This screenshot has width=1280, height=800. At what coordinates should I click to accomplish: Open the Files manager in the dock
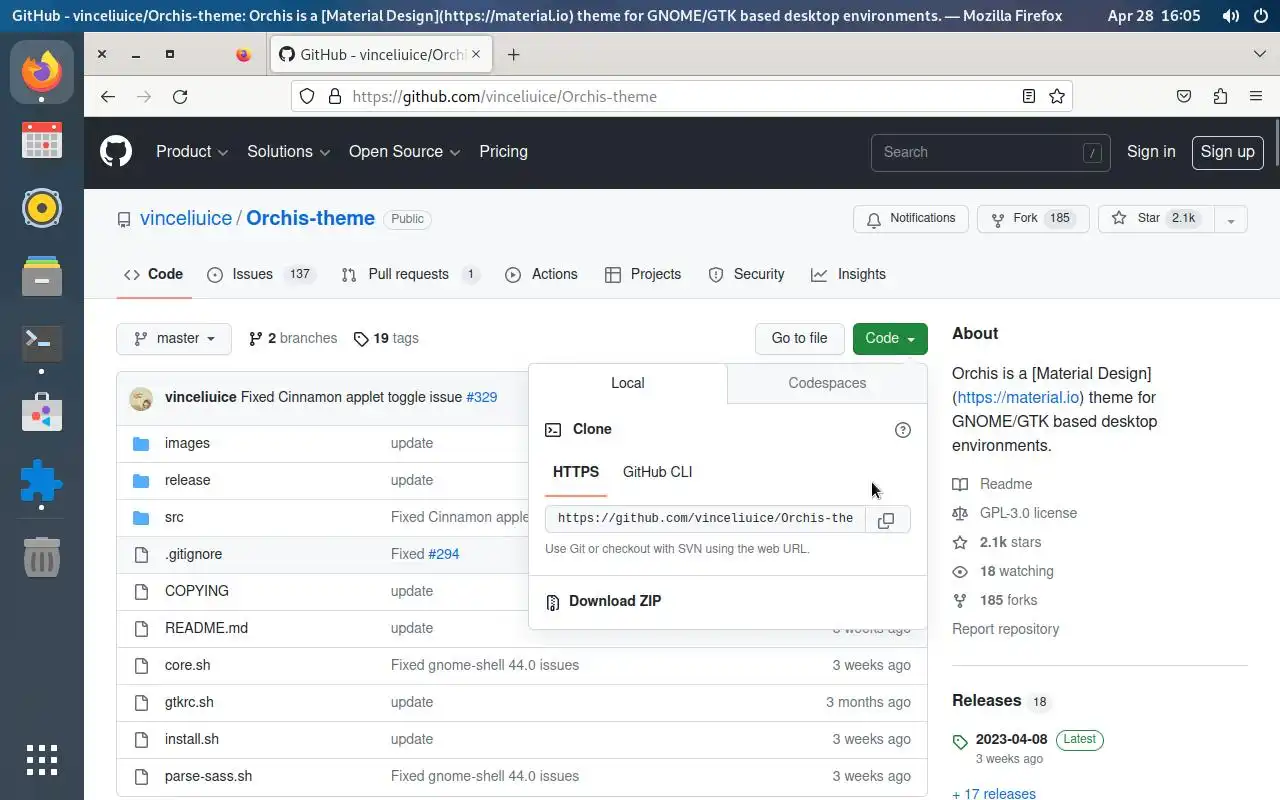42,276
